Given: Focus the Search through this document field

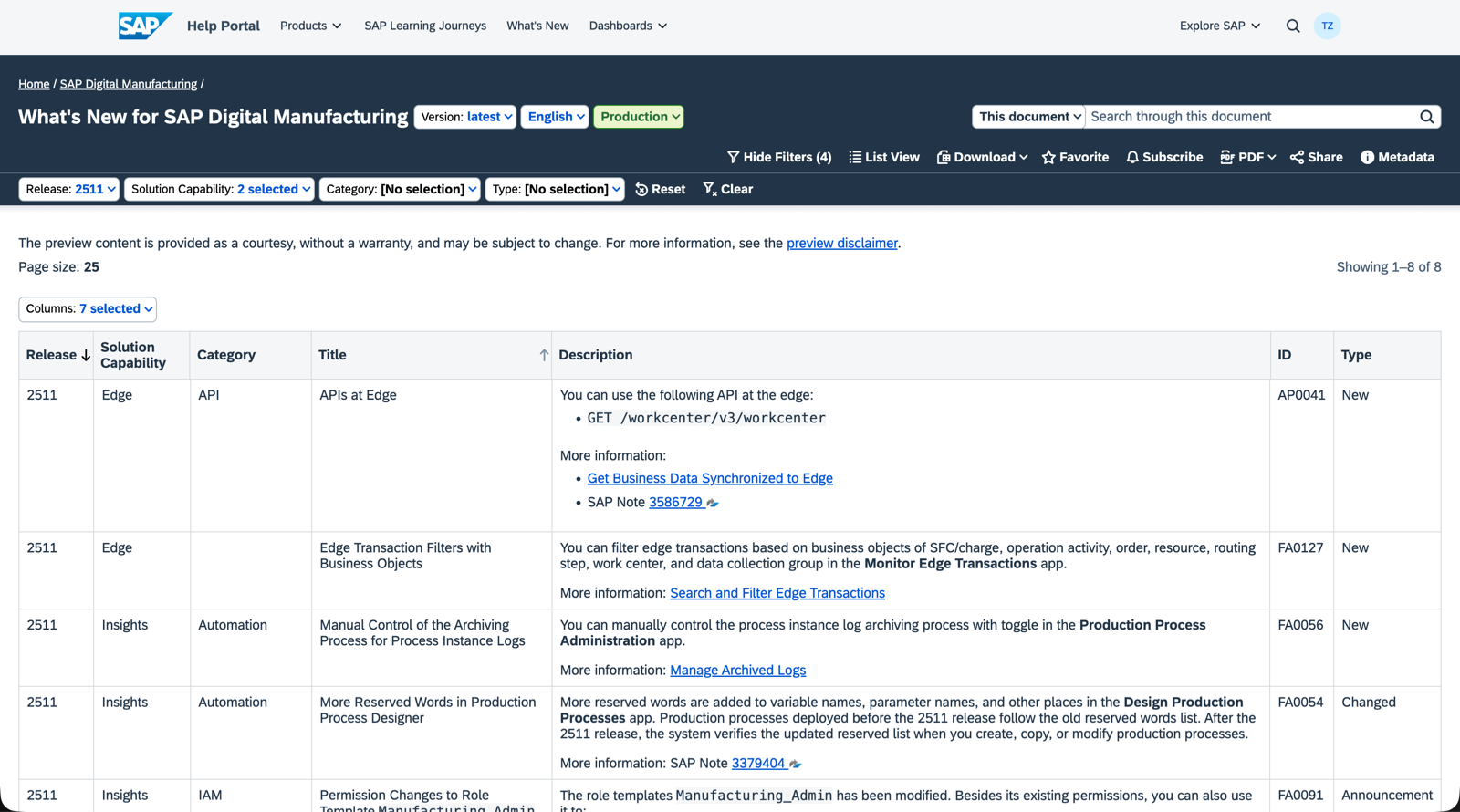Looking at the screenshot, I should click(1251, 117).
